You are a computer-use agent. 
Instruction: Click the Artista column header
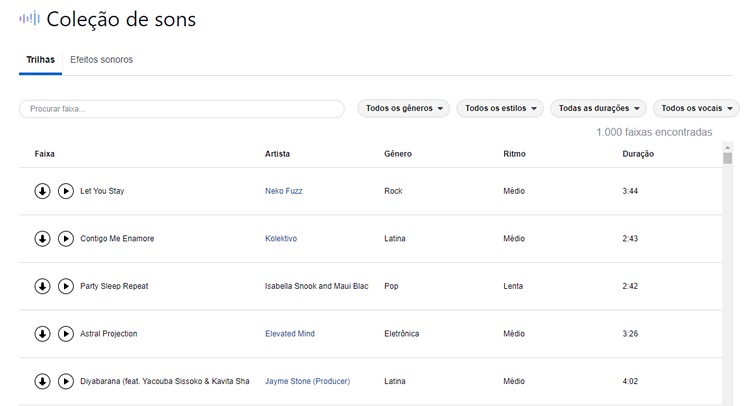277,154
